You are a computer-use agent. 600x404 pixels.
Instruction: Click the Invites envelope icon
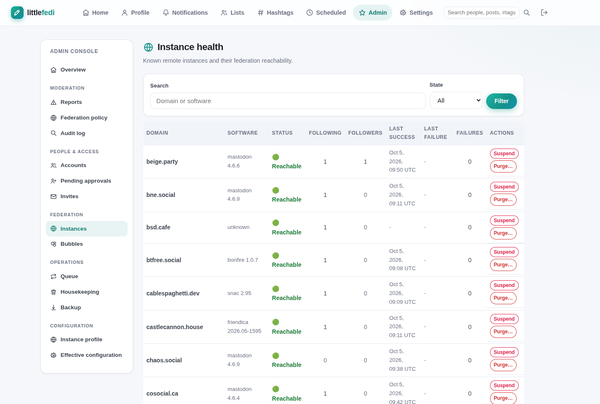(x=54, y=197)
